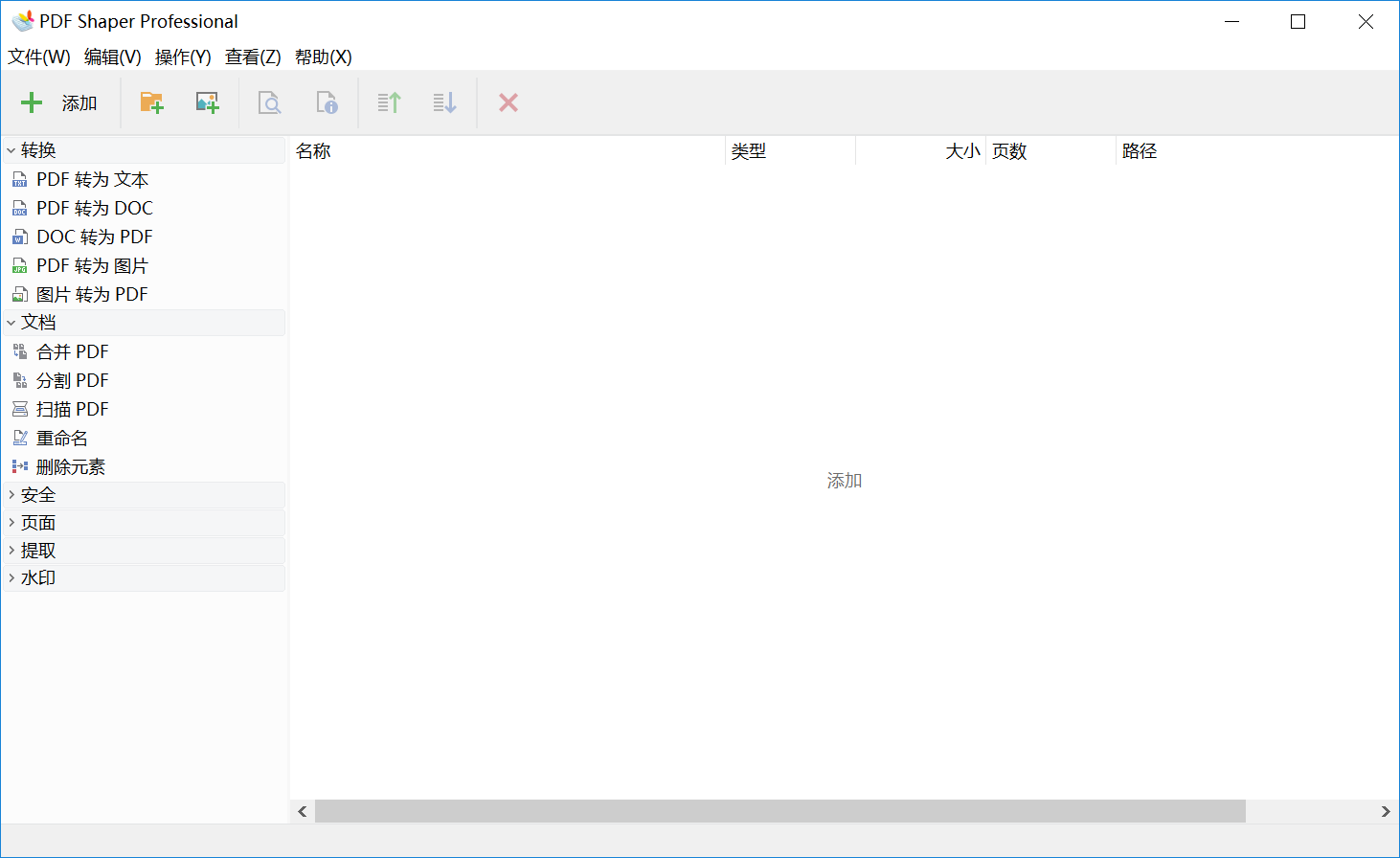Collapse the 文档 section
Image resolution: width=1400 pixels, height=858 pixels.
click(x=11, y=323)
